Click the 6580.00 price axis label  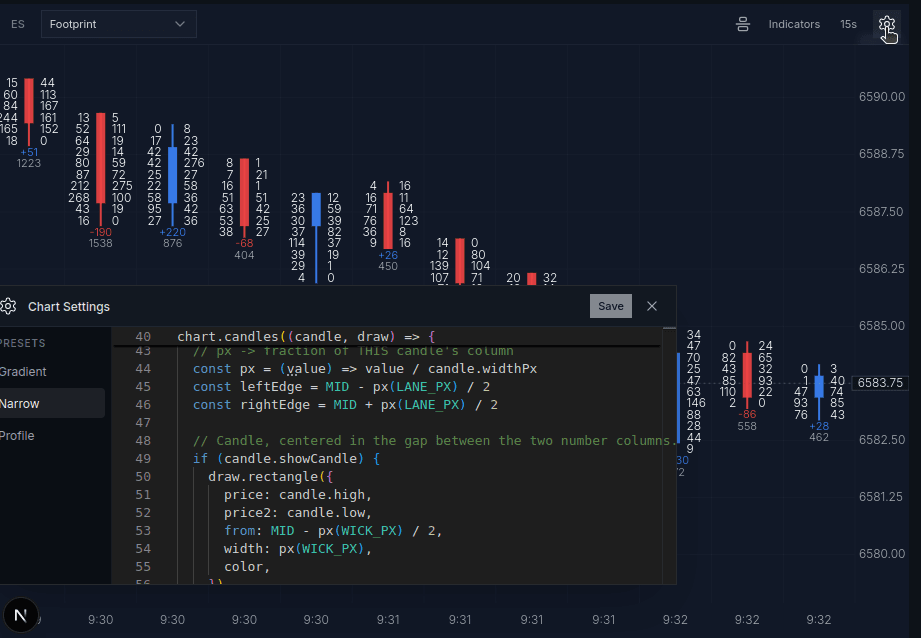coord(882,554)
